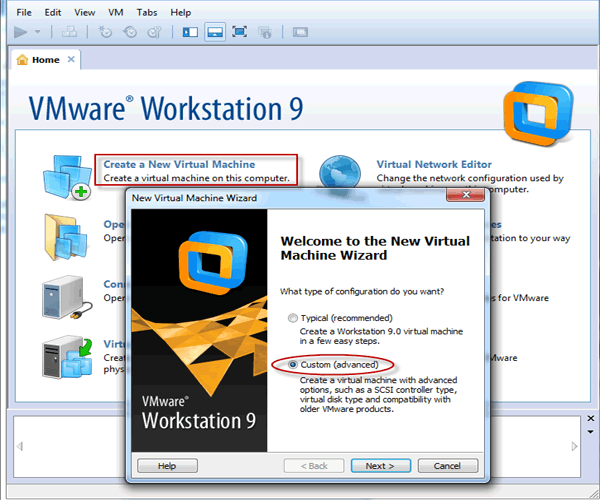Viewport: 600px width, 500px height.
Task: Open the File menu
Action: tap(24, 13)
